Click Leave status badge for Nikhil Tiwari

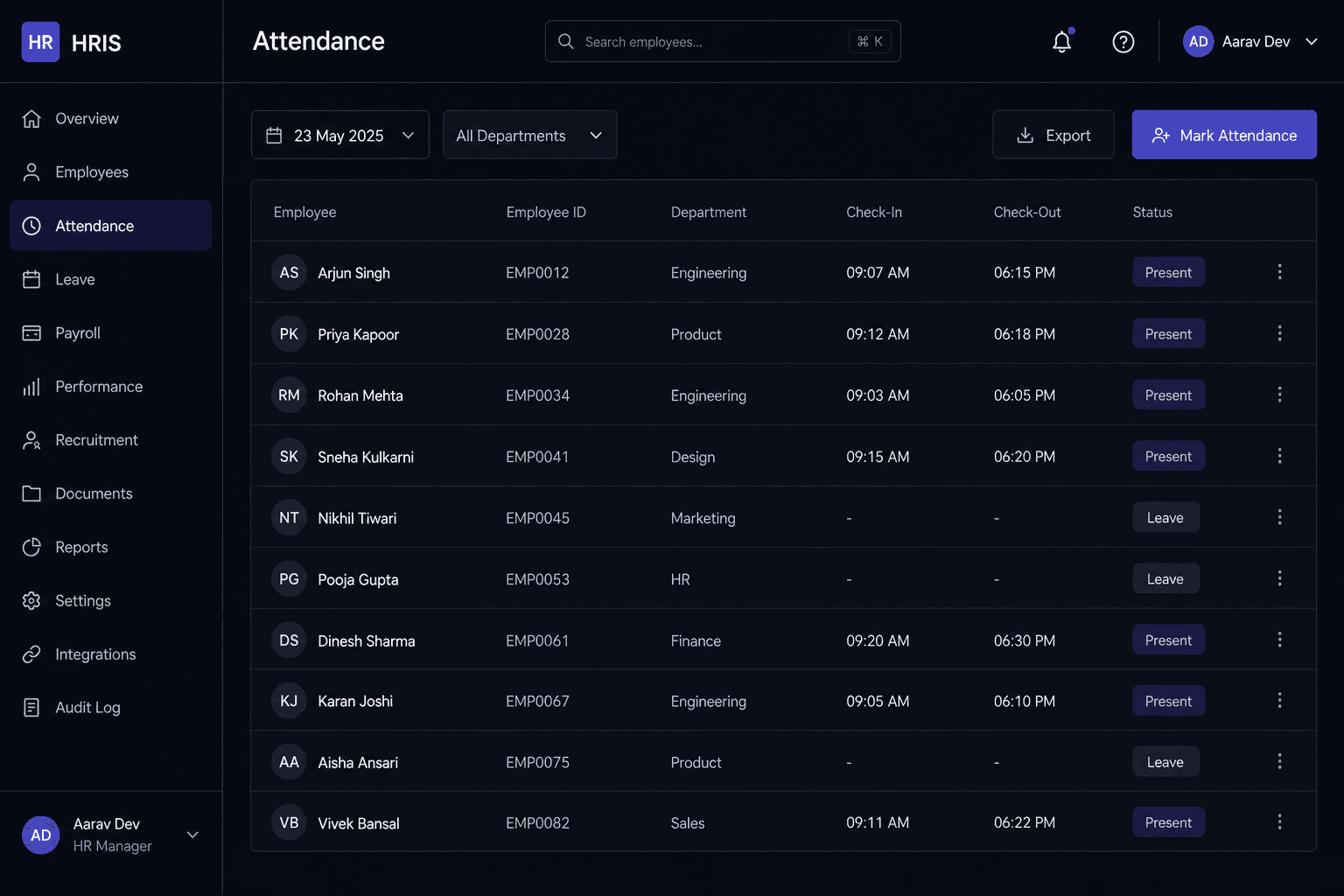(x=1165, y=517)
